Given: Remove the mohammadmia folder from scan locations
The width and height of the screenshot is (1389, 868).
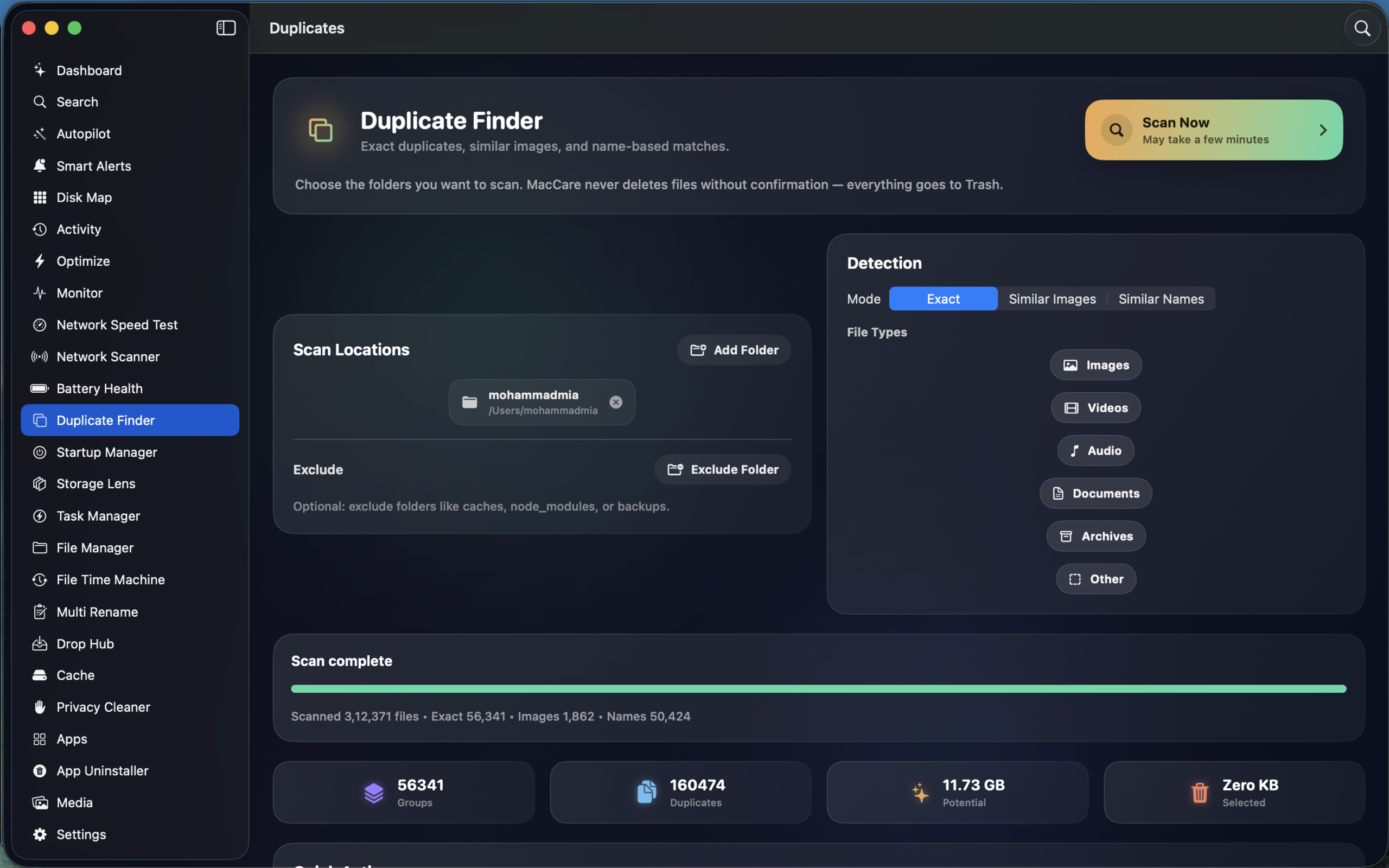Looking at the screenshot, I should (x=616, y=402).
